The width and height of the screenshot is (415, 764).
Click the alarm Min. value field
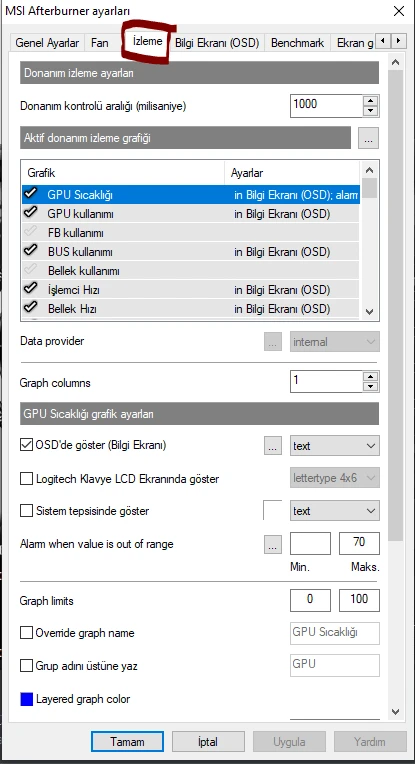point(310,544)
